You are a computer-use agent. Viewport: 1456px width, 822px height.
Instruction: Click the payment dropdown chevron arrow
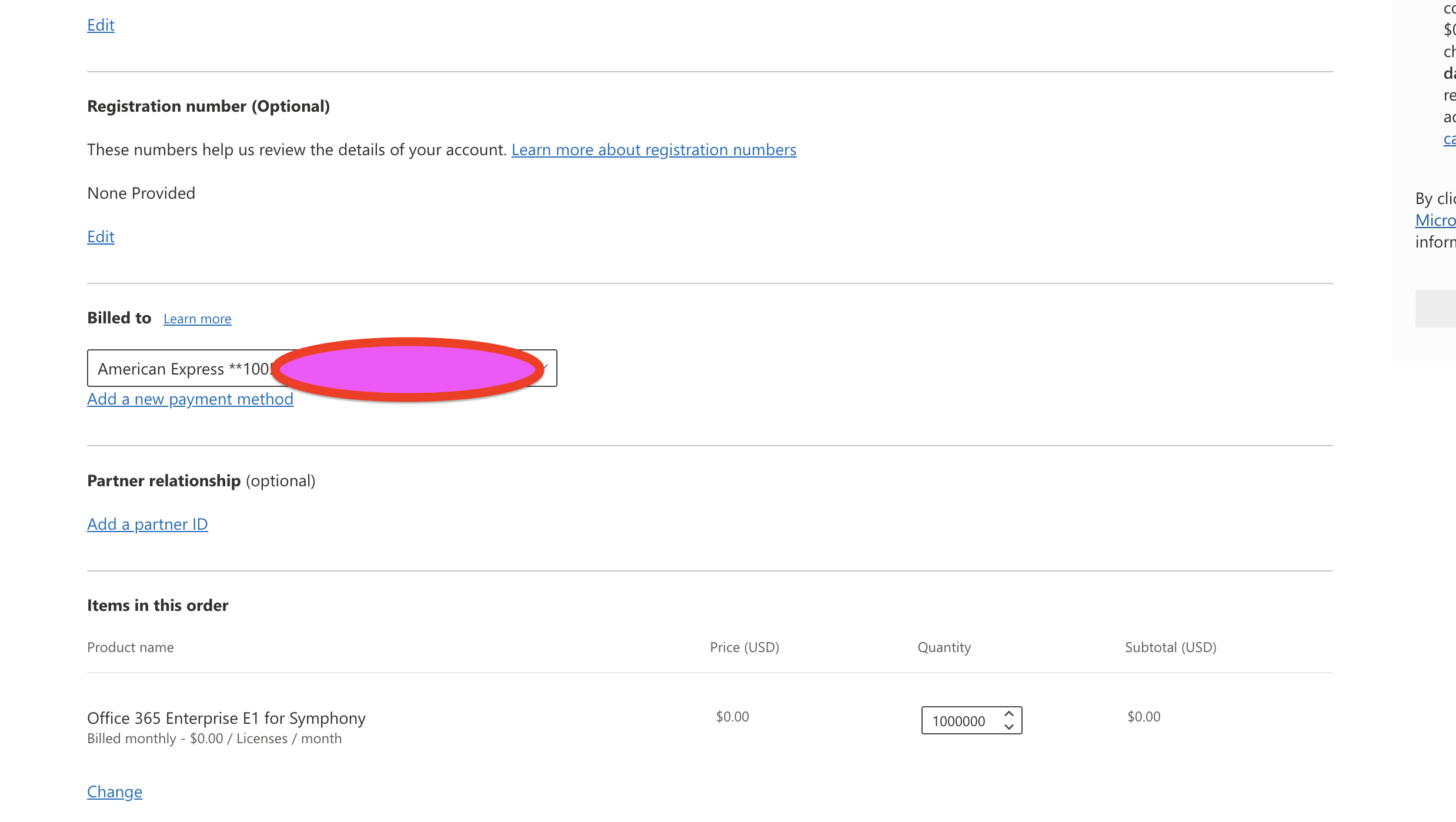(x=547, y=367)
